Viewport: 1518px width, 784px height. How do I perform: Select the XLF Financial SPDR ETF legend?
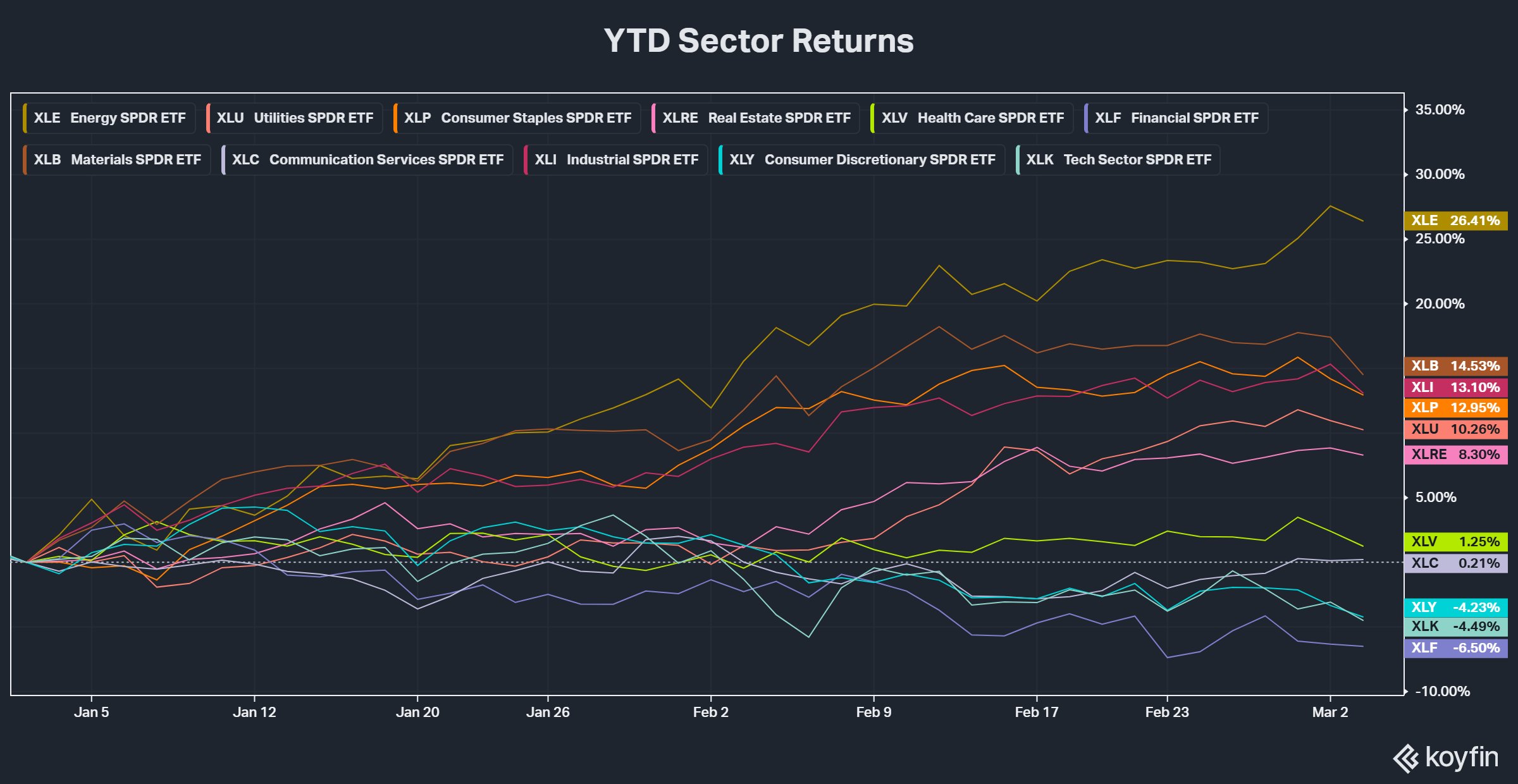pyautogui.click(x=1176, y=118)
